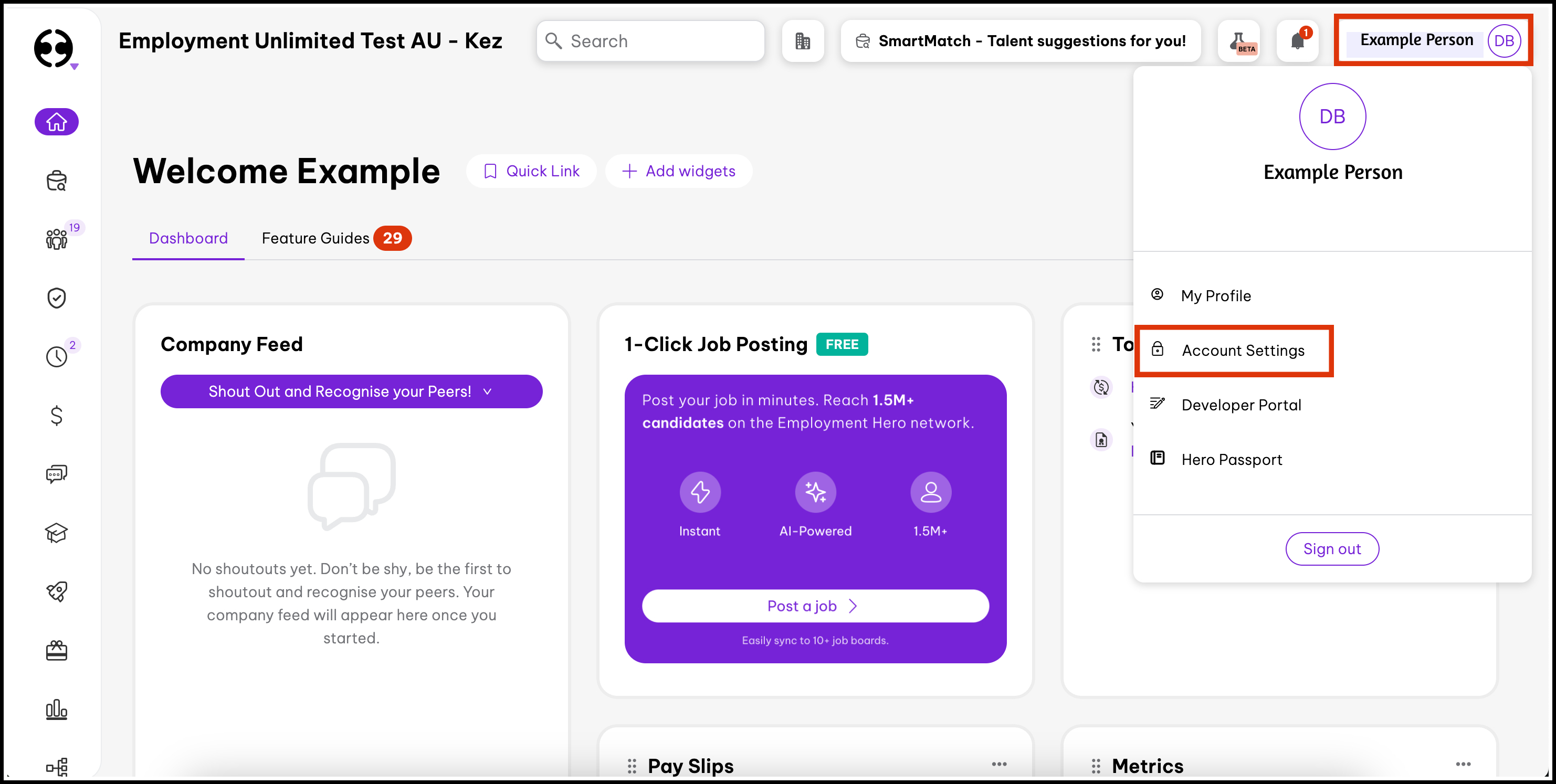
Task: Open the Pay Slips widget options menu
Action: point(999,764)
